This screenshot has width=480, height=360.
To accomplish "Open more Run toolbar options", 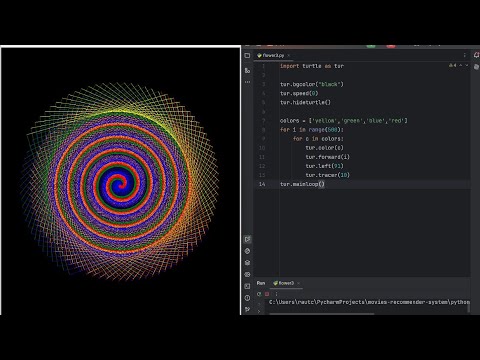I will coord(276,294).
